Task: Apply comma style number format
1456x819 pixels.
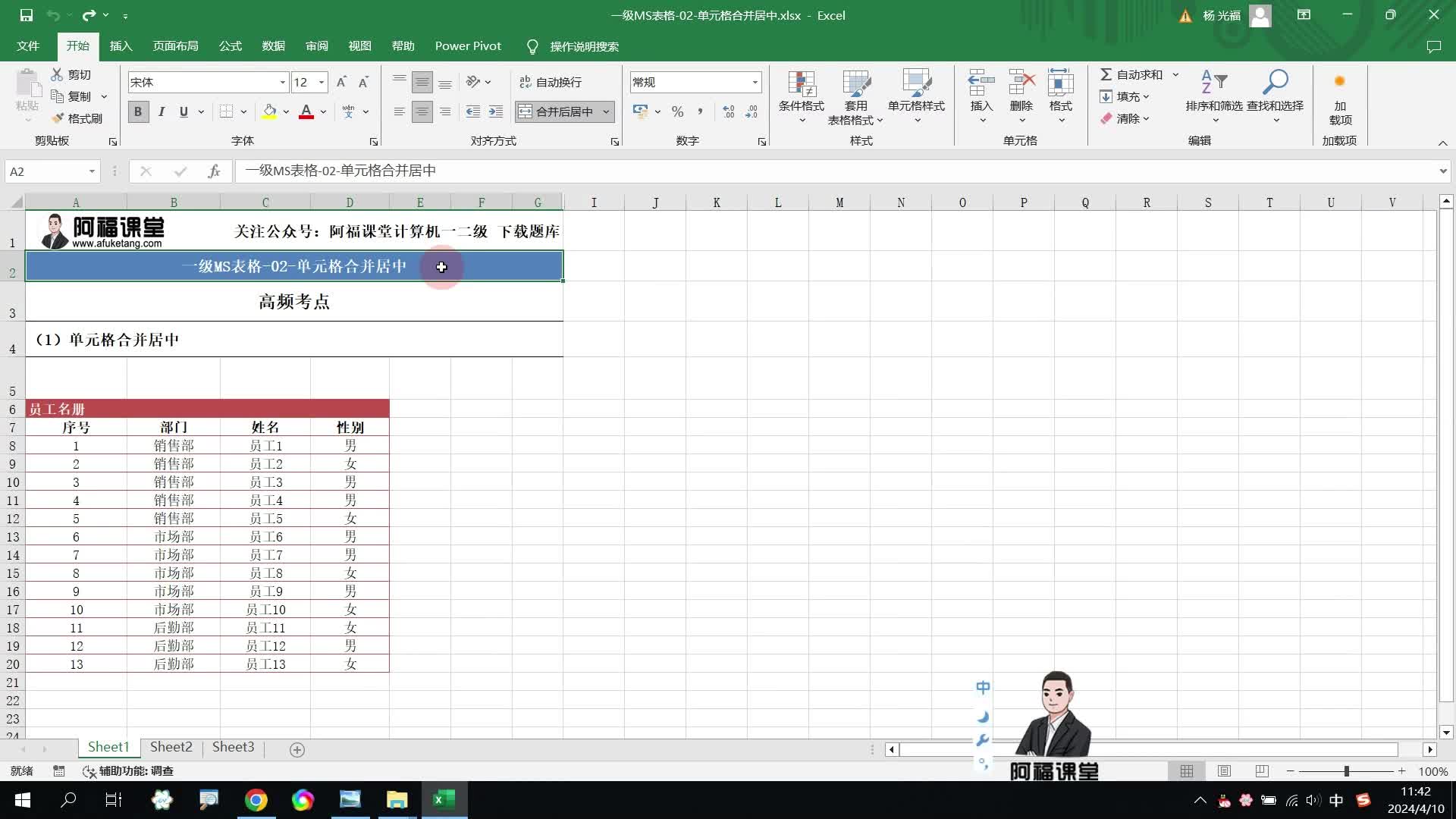Action: 700,111
